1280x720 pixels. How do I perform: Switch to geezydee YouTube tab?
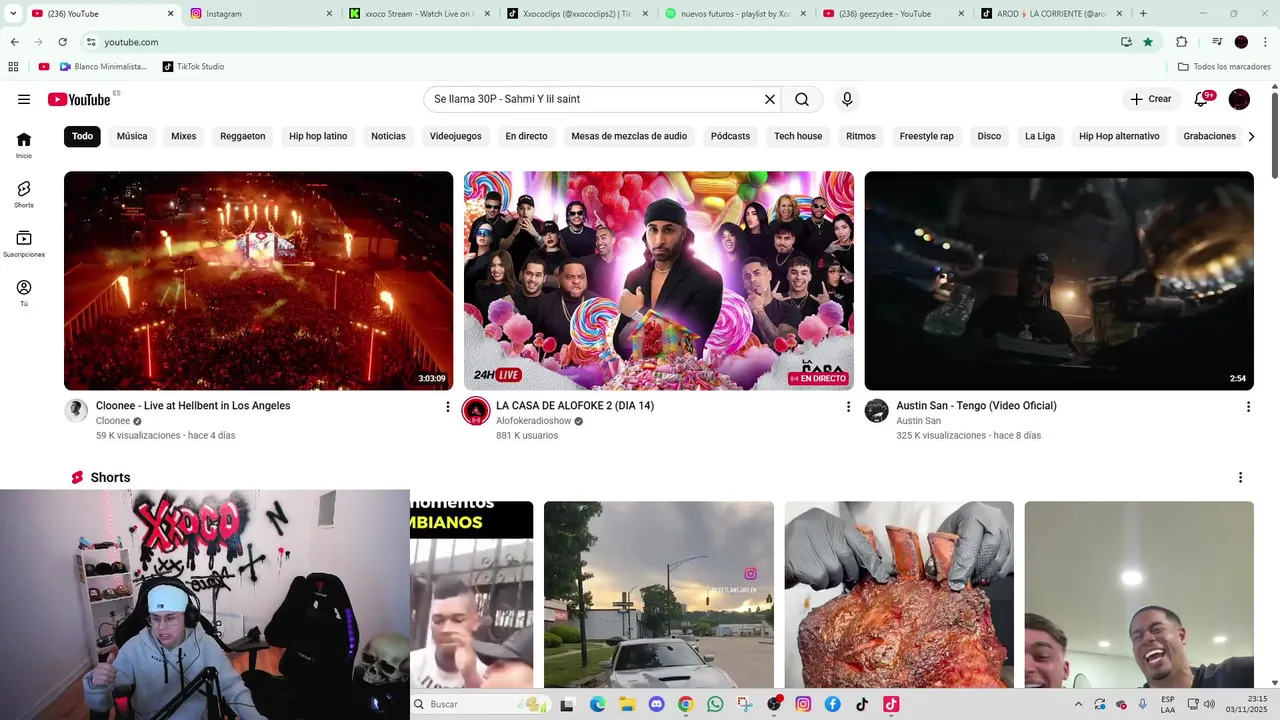coord(893,14)
